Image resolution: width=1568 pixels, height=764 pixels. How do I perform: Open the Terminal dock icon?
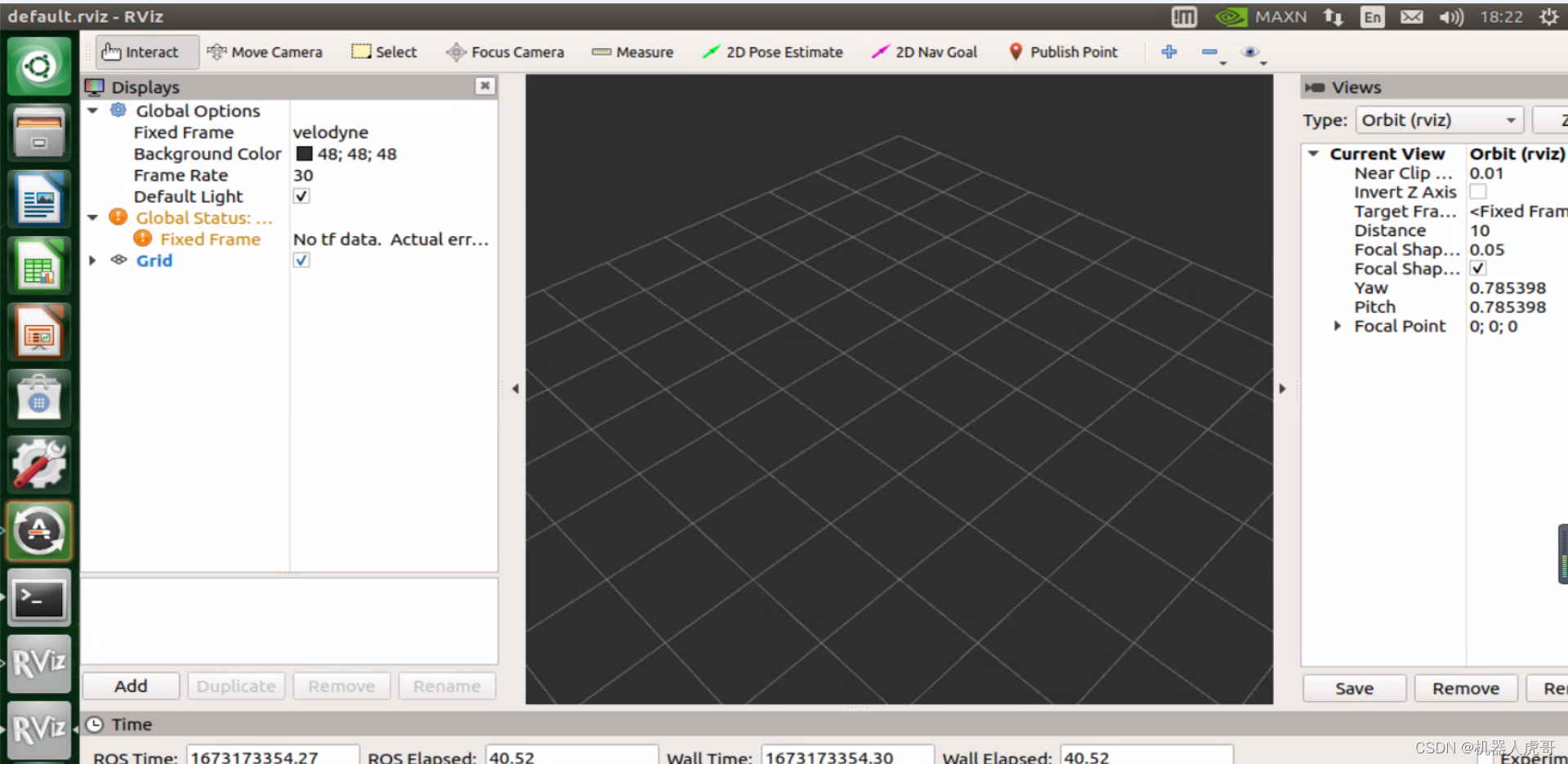click(39, 598)
